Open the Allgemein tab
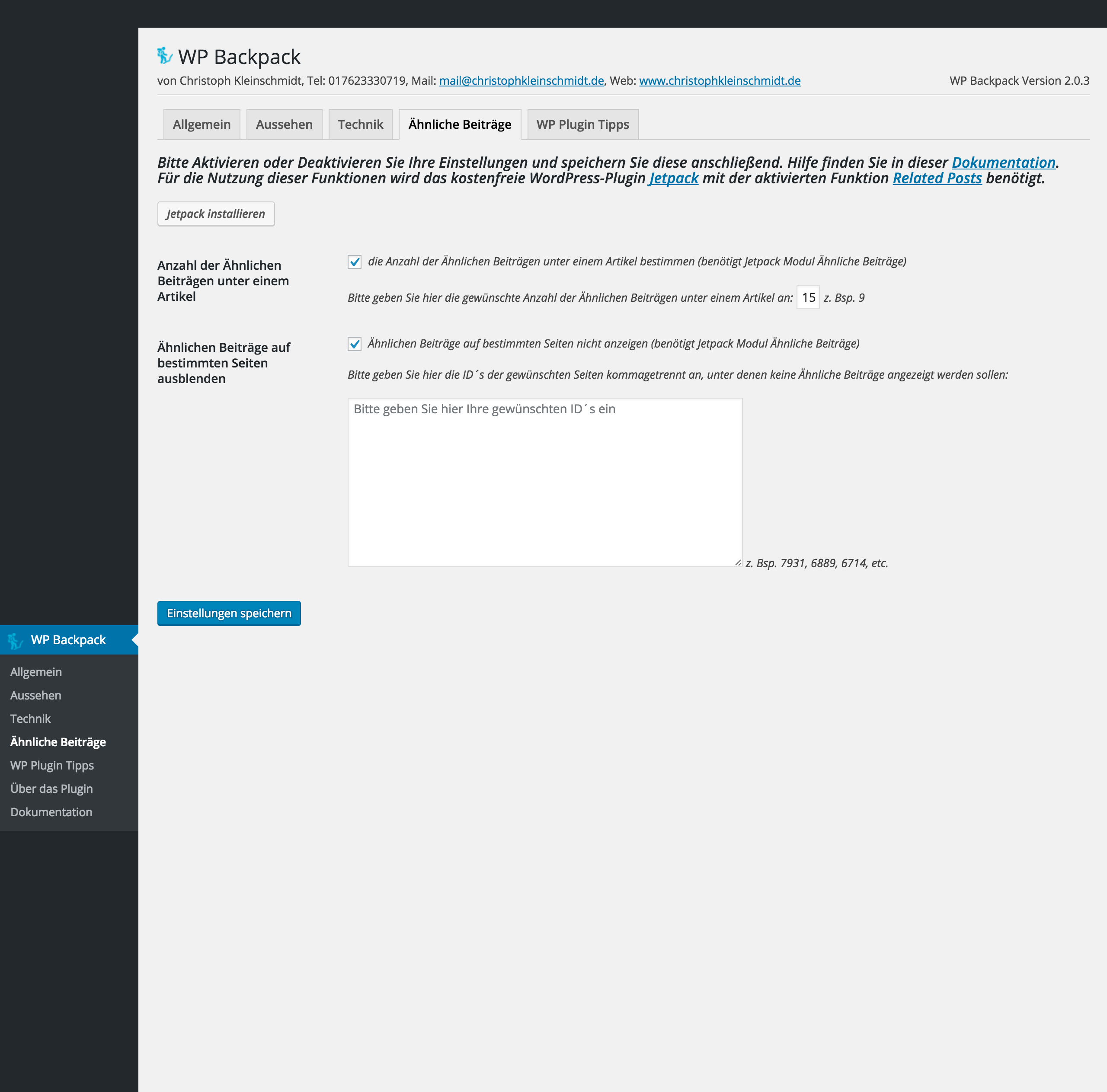Screen dimensions: 1107x1092 click(x=202, y=125)
